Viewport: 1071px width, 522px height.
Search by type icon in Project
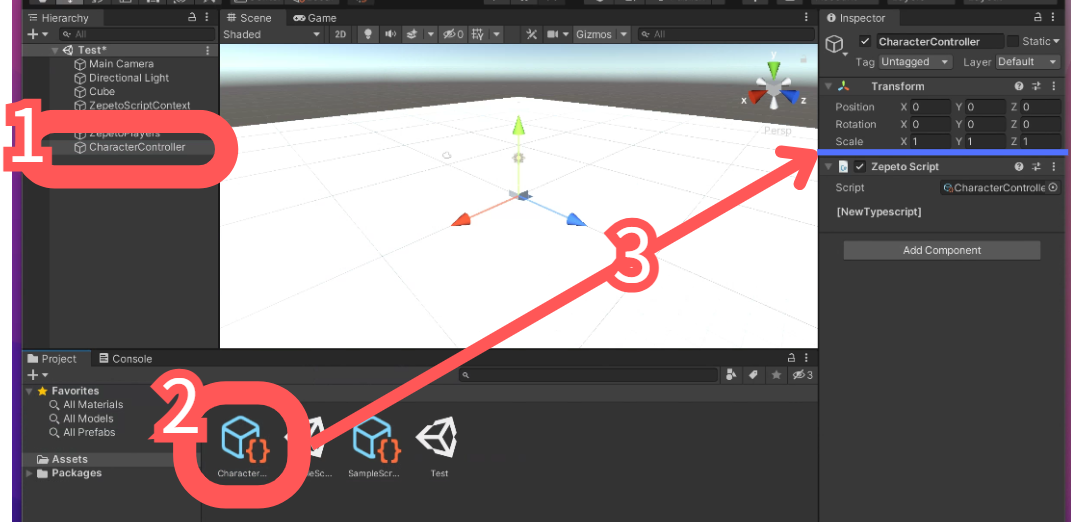(731, 374)
